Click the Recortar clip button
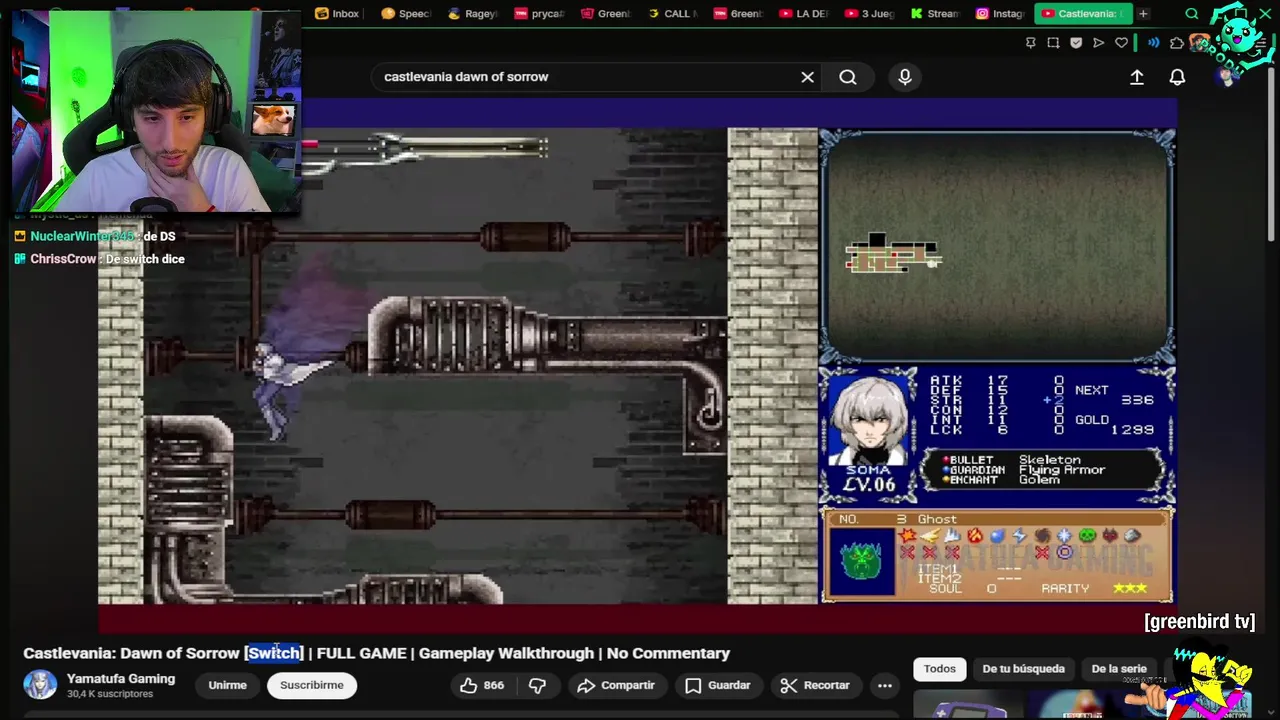The height and width of the screenshot is (720, 1280). click(x=815, y=685)
